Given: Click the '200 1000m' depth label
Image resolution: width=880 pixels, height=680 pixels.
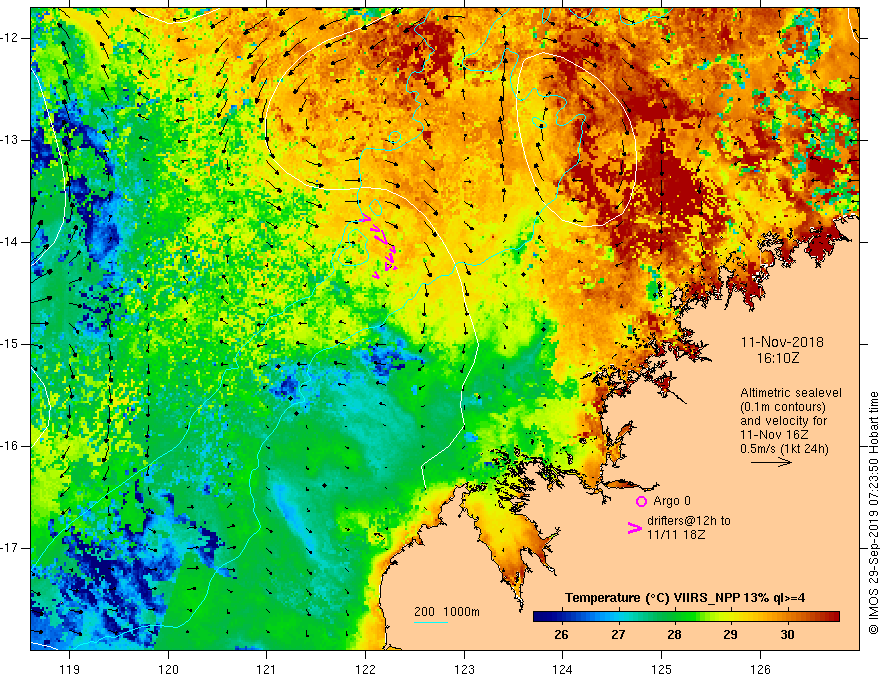Looking at the screenshot, I should [x=447, y=612].
